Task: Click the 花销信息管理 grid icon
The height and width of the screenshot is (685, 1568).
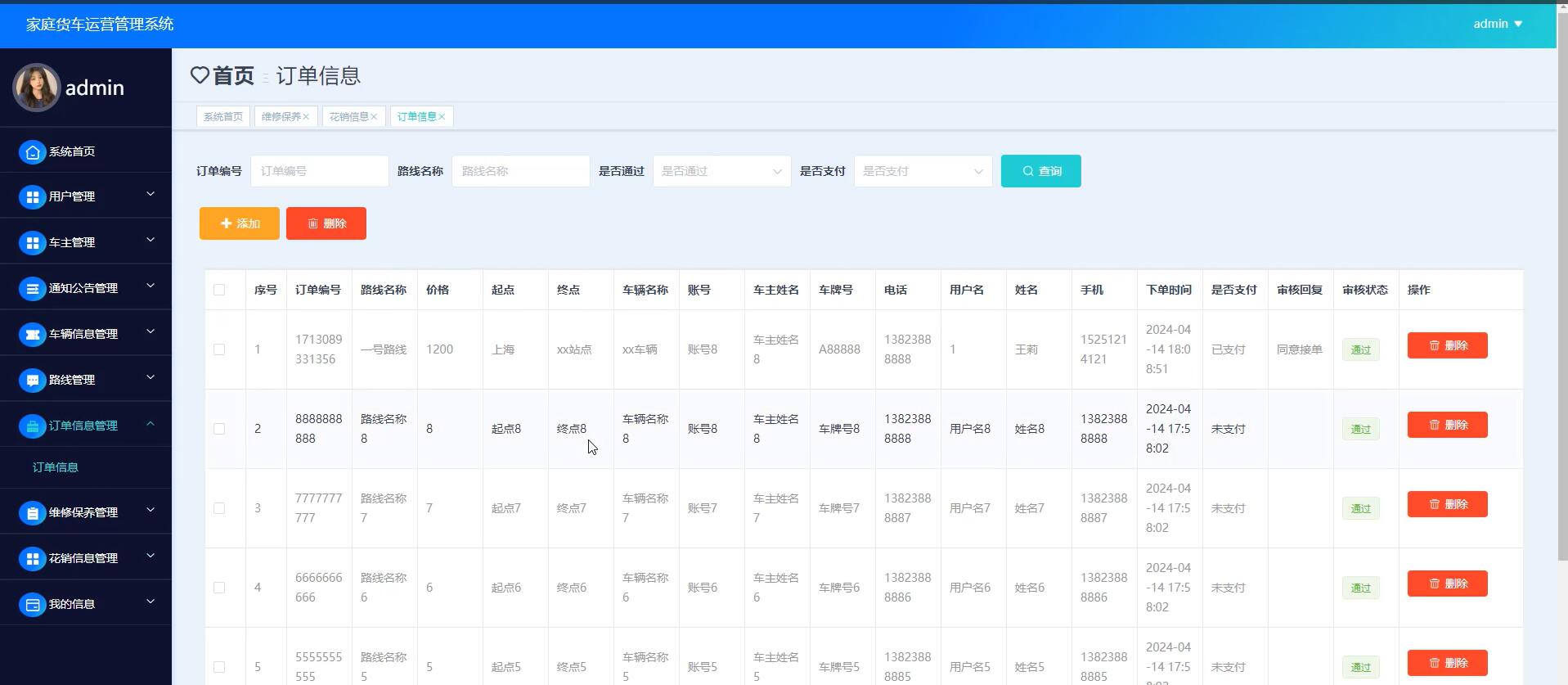Action: coord(32,559)
